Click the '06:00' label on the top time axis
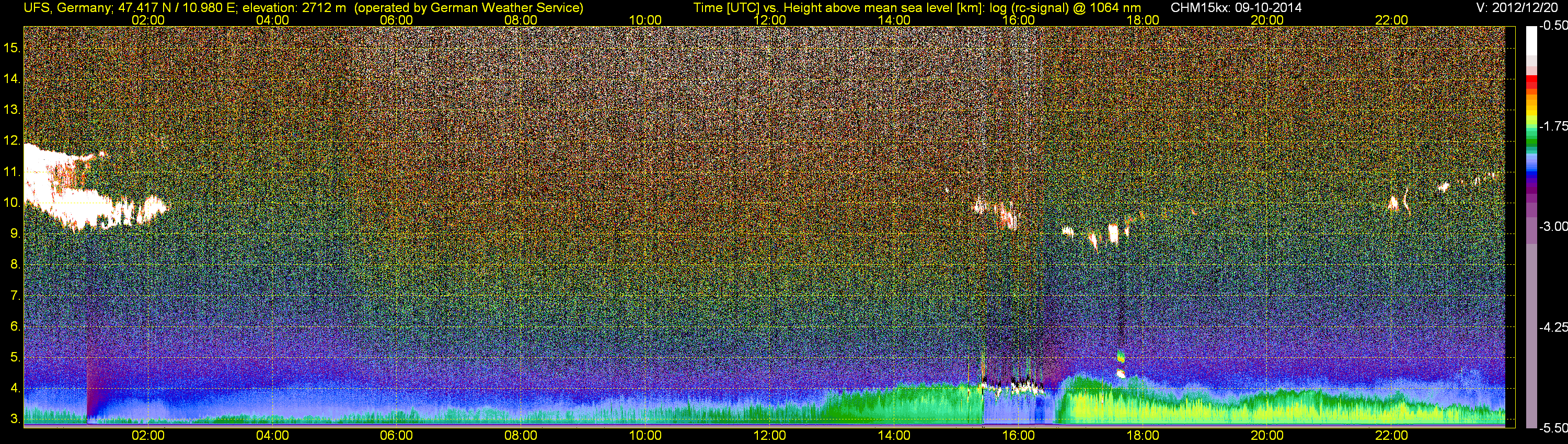 click(396, 20)
